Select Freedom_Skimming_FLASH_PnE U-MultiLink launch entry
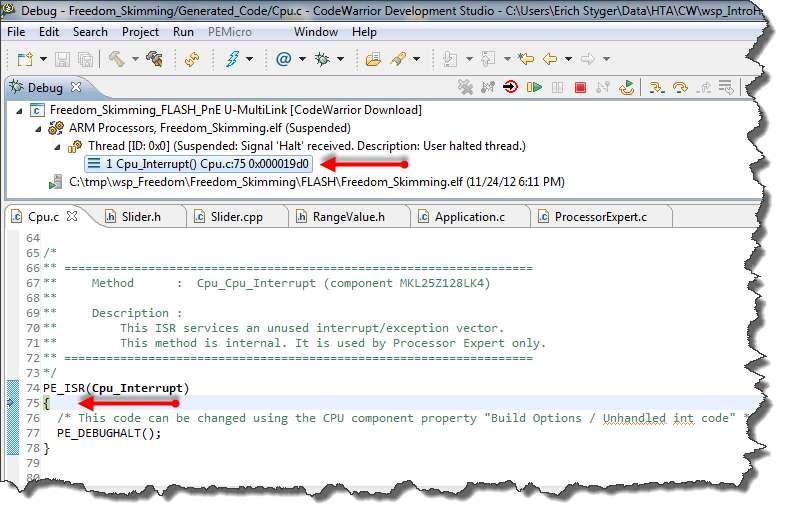This screenshot has height=522, width=790. tap(236, 110)
